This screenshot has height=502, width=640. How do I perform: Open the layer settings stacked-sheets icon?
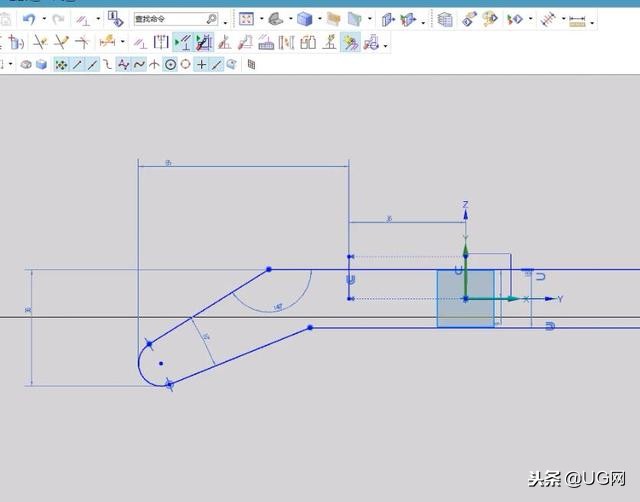coord(445,19)
